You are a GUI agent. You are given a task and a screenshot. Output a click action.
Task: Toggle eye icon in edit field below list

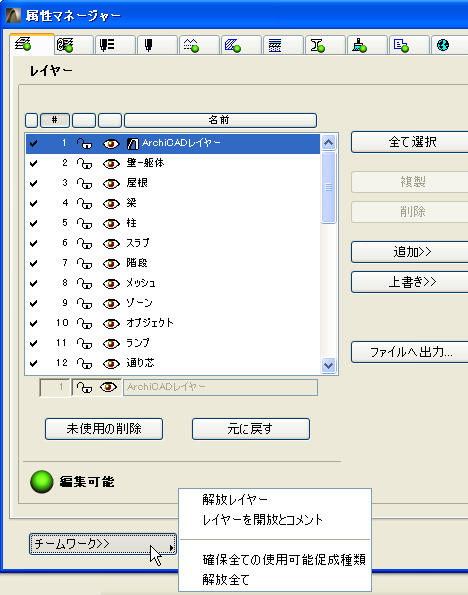[x=108, y=387]
